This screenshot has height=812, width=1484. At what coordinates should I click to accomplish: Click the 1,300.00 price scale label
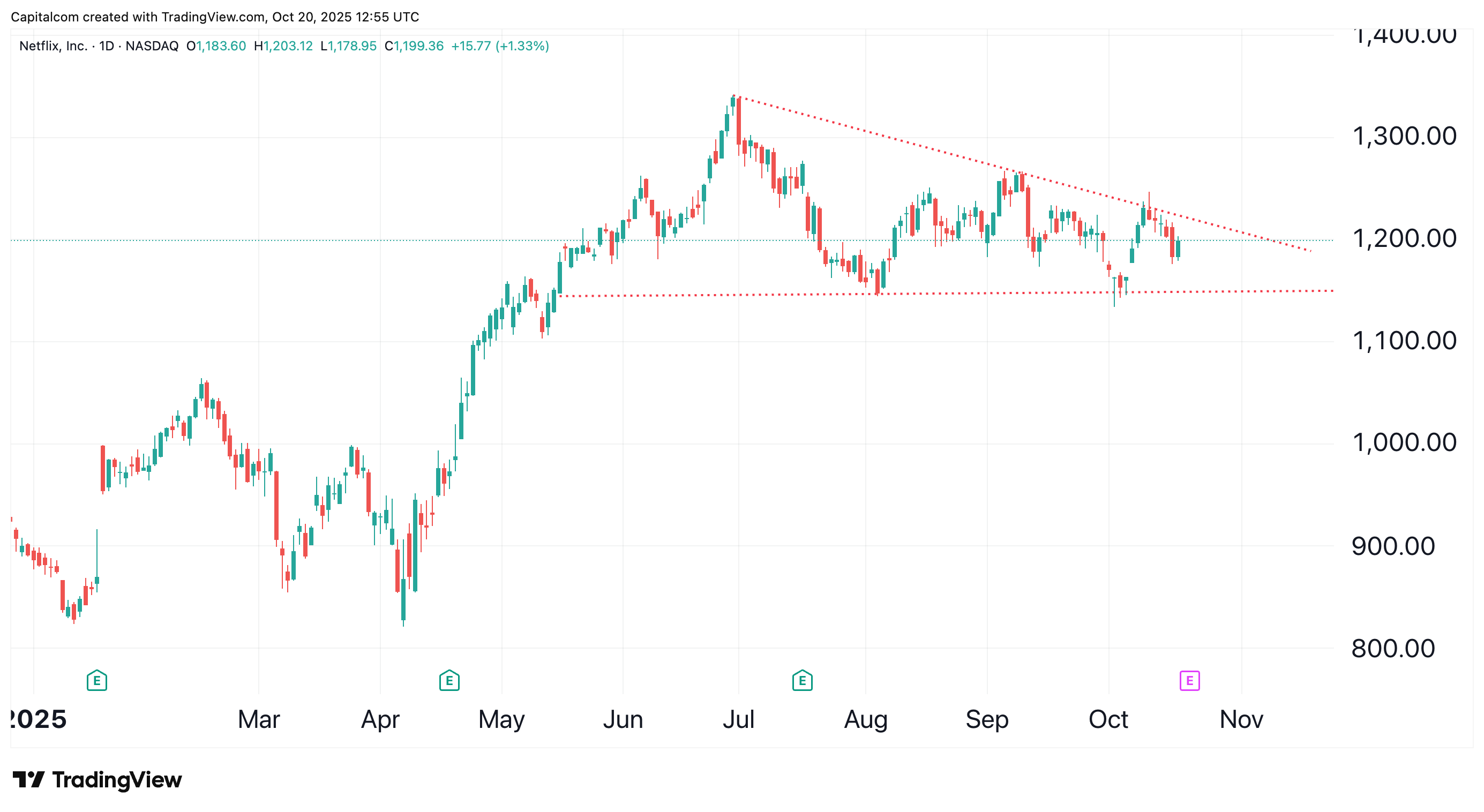point(1404,137)
